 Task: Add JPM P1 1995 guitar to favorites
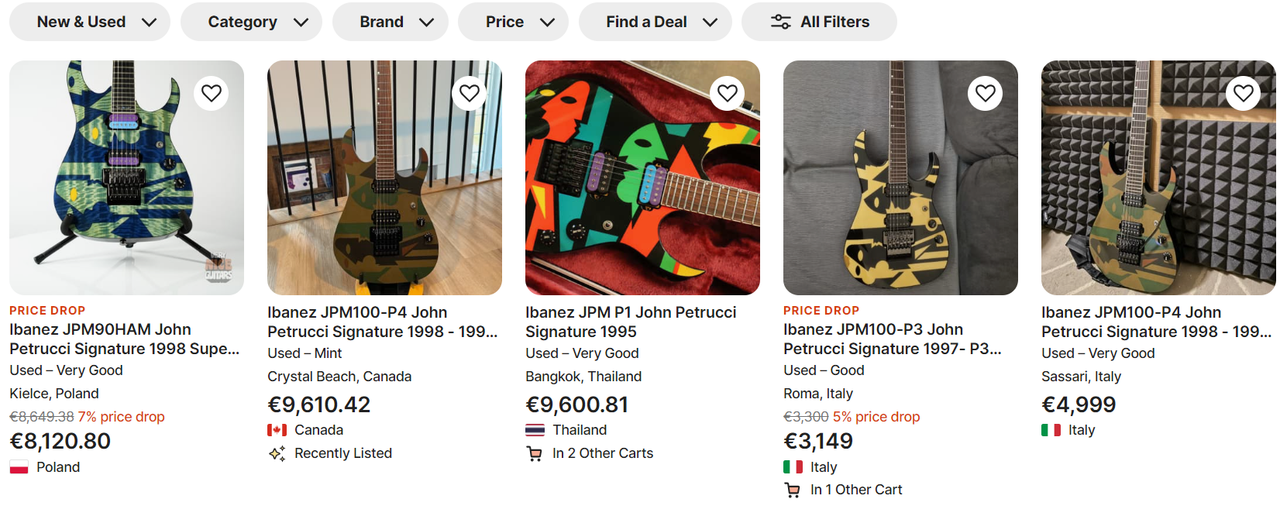pyautogui.click(x=727, y=93)
